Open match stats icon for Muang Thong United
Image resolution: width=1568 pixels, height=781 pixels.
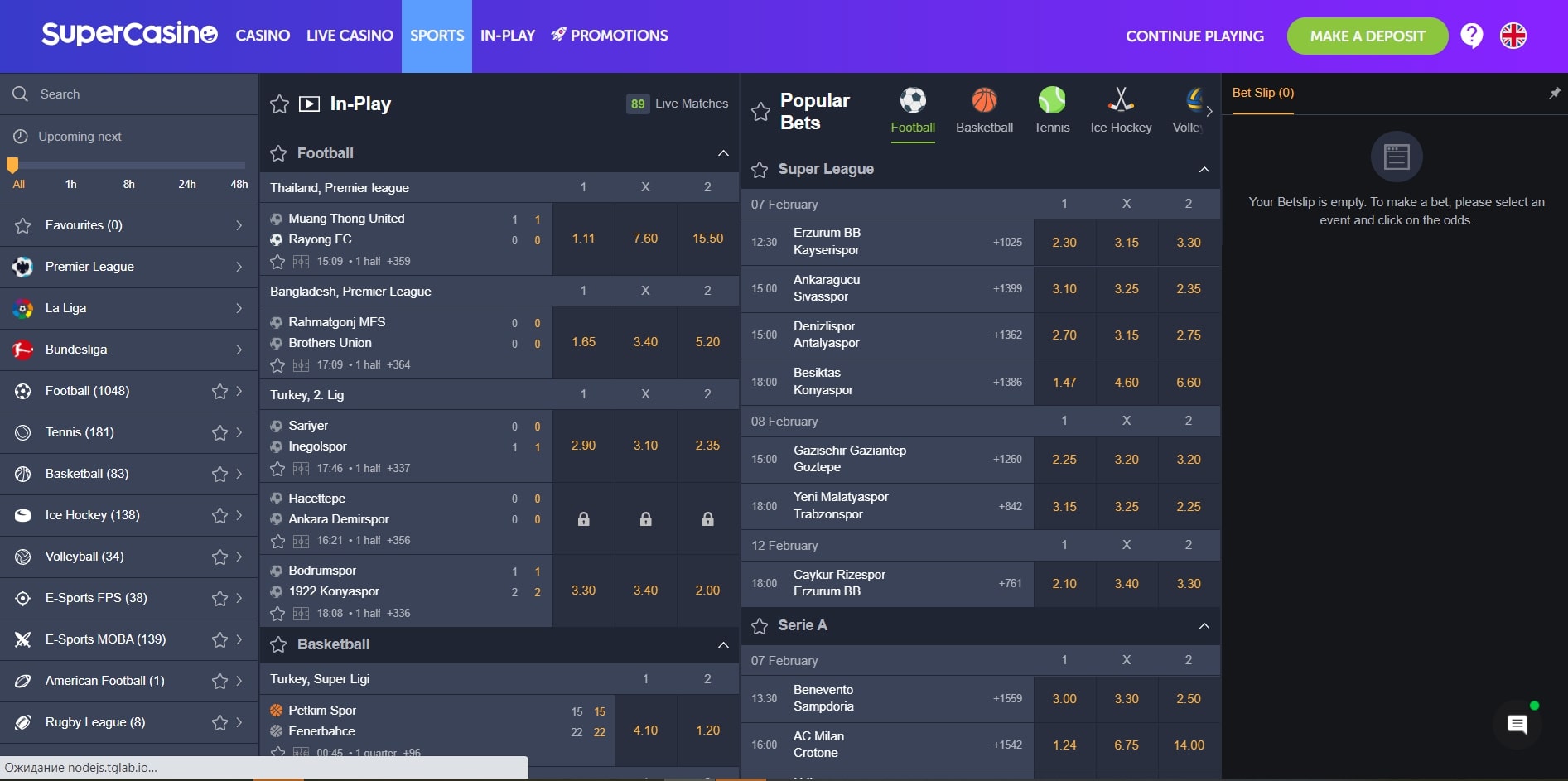[301, 262]
